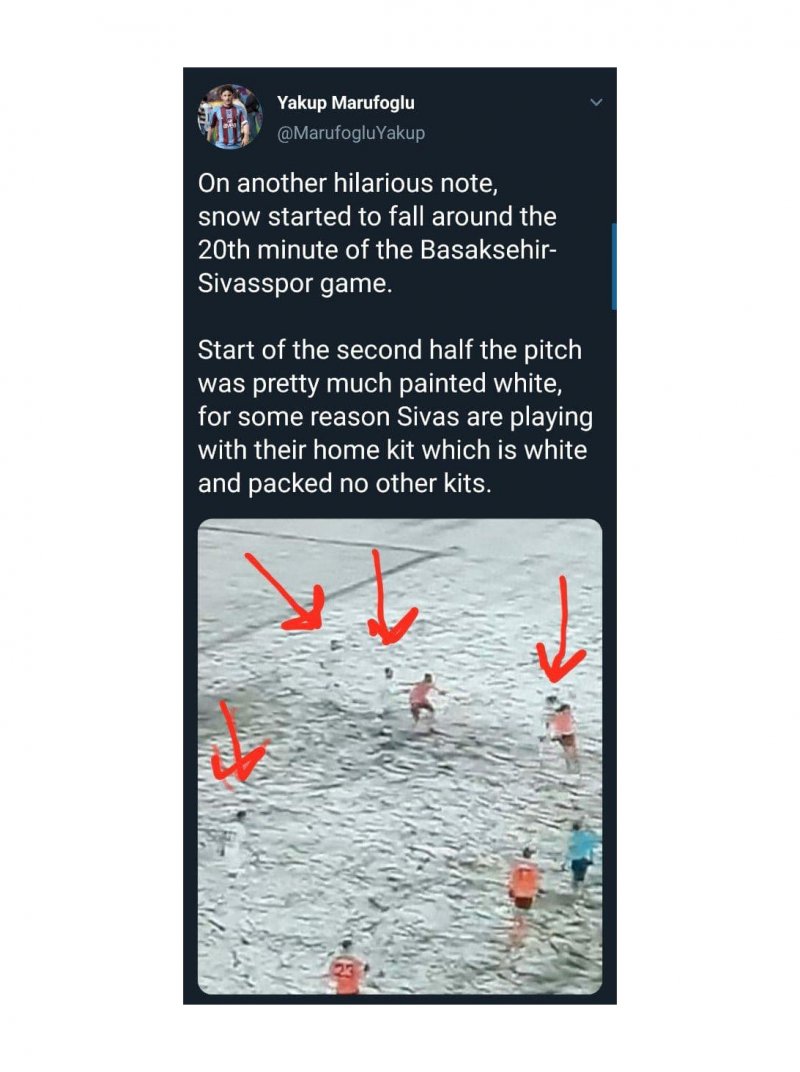800x1072 pixels.
Task: Open Yakup Marufoglu's profile avatar
Action: [230, 117]
